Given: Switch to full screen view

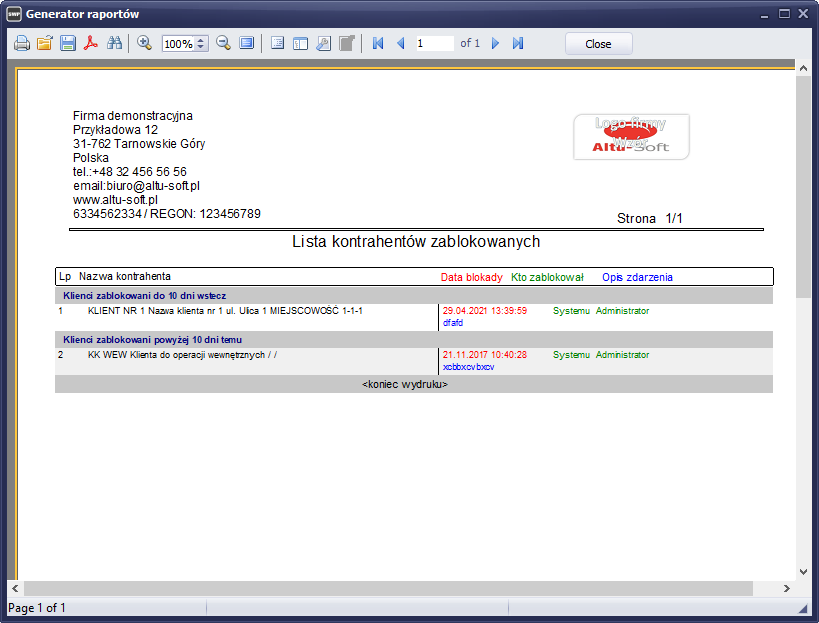Looking at the screenshot, I should 247,44.
